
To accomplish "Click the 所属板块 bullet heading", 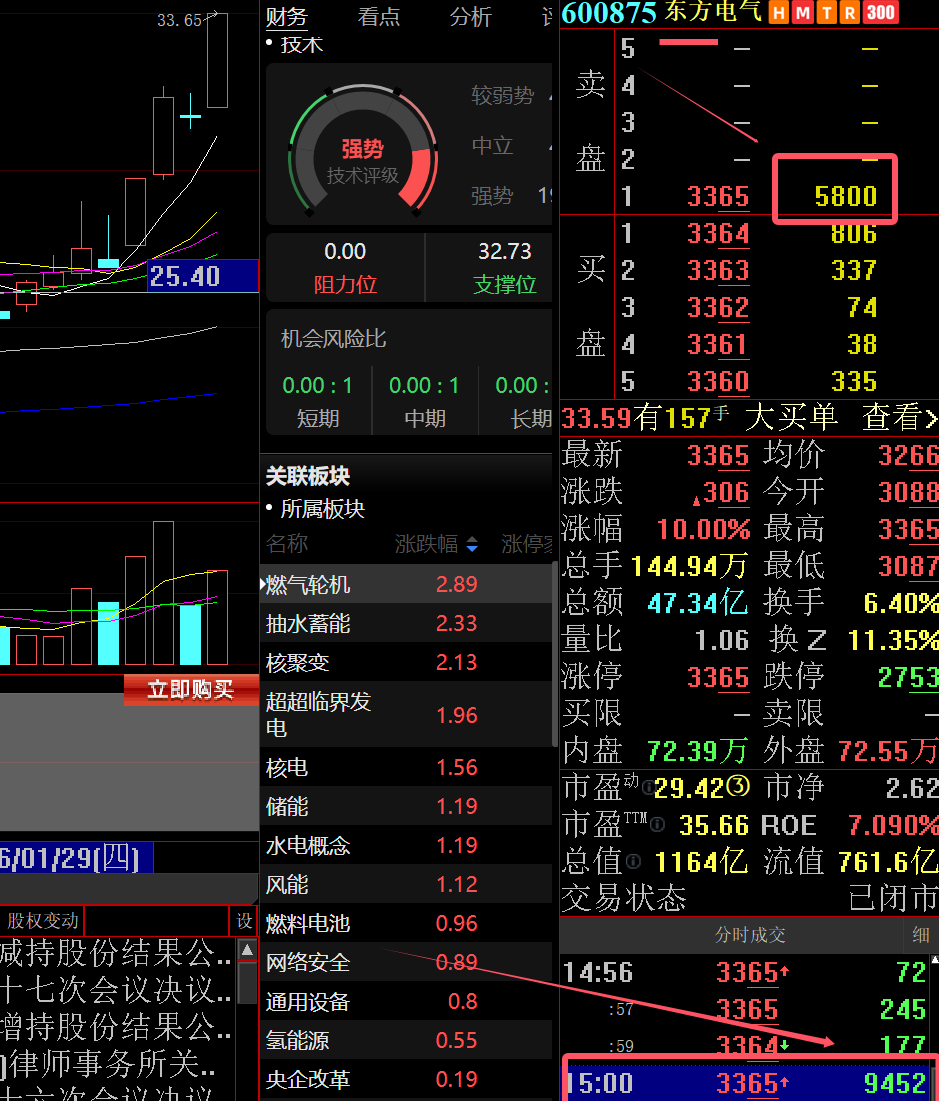I will [x=322, y=509].
